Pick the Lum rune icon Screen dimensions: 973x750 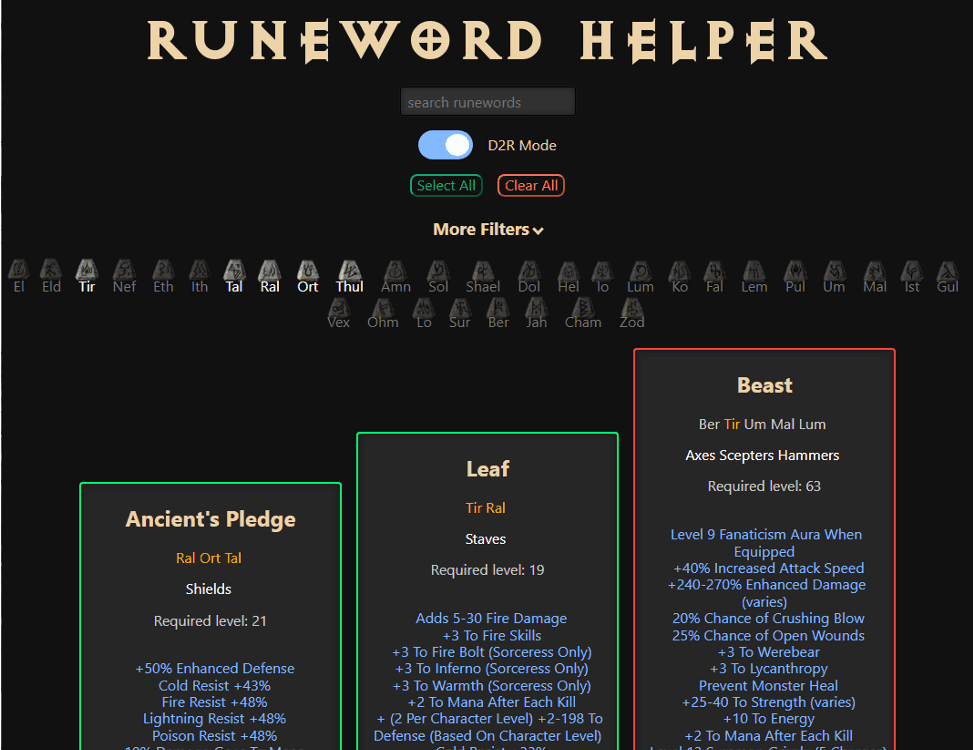pyautogui.click(x=640, y=270)
